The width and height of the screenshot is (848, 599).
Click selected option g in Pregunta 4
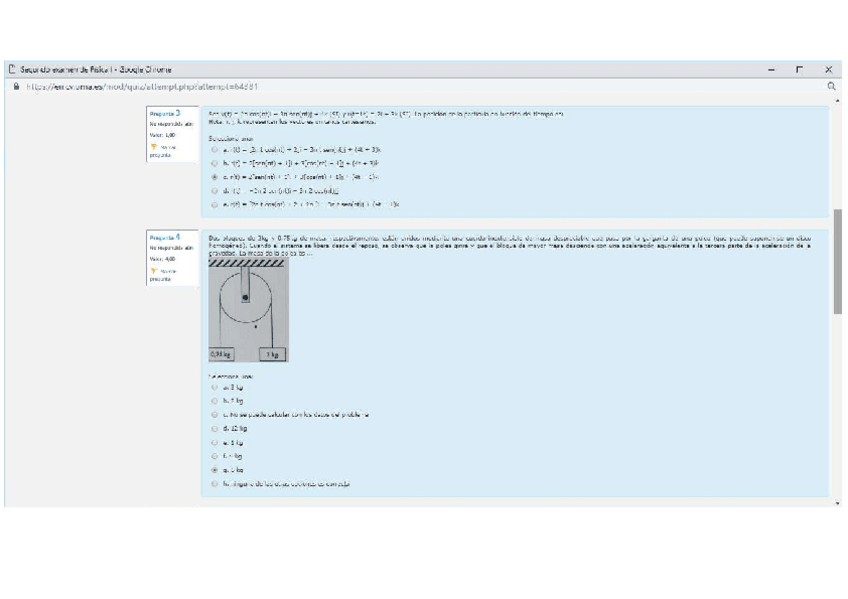point(215,469)
